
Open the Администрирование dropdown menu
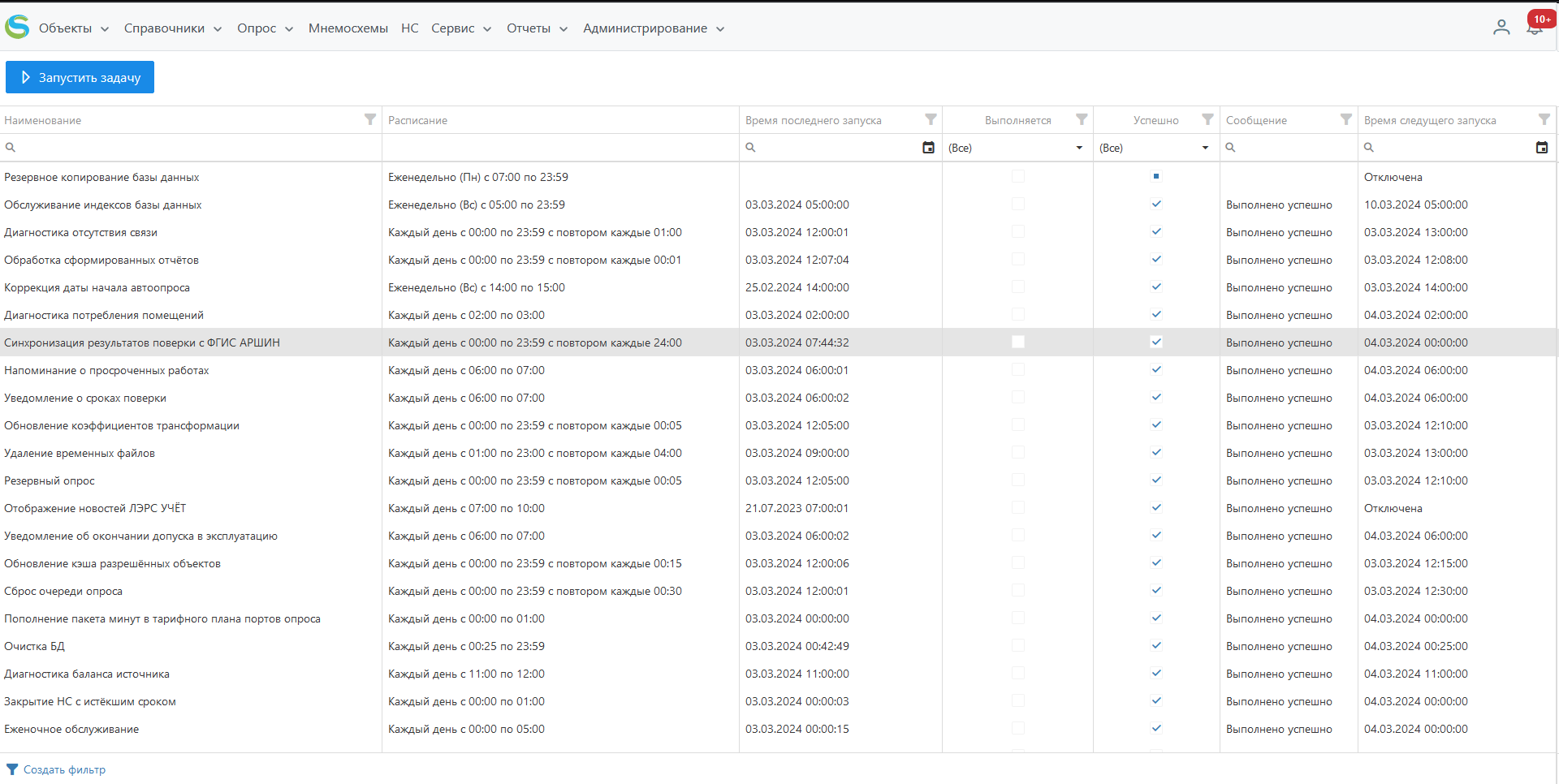tap(653, 28)
